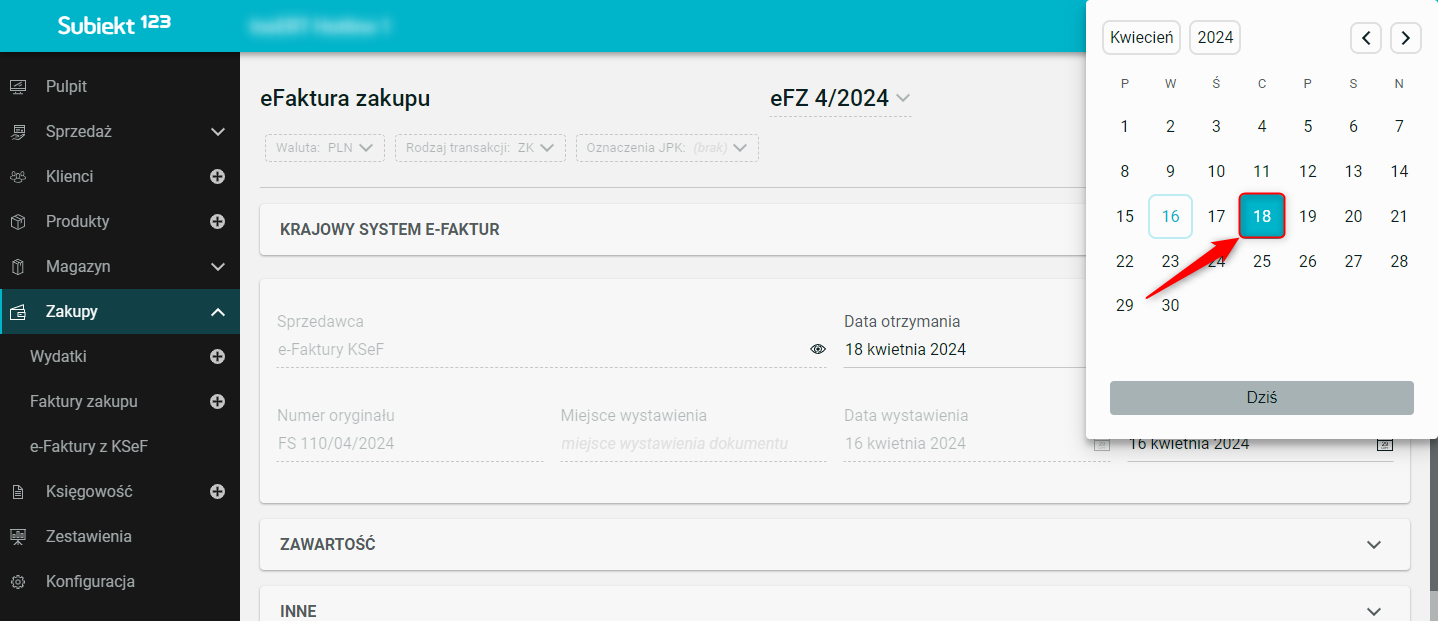
Task: Open the Waluta PLN dropdown
Action: 325,148
